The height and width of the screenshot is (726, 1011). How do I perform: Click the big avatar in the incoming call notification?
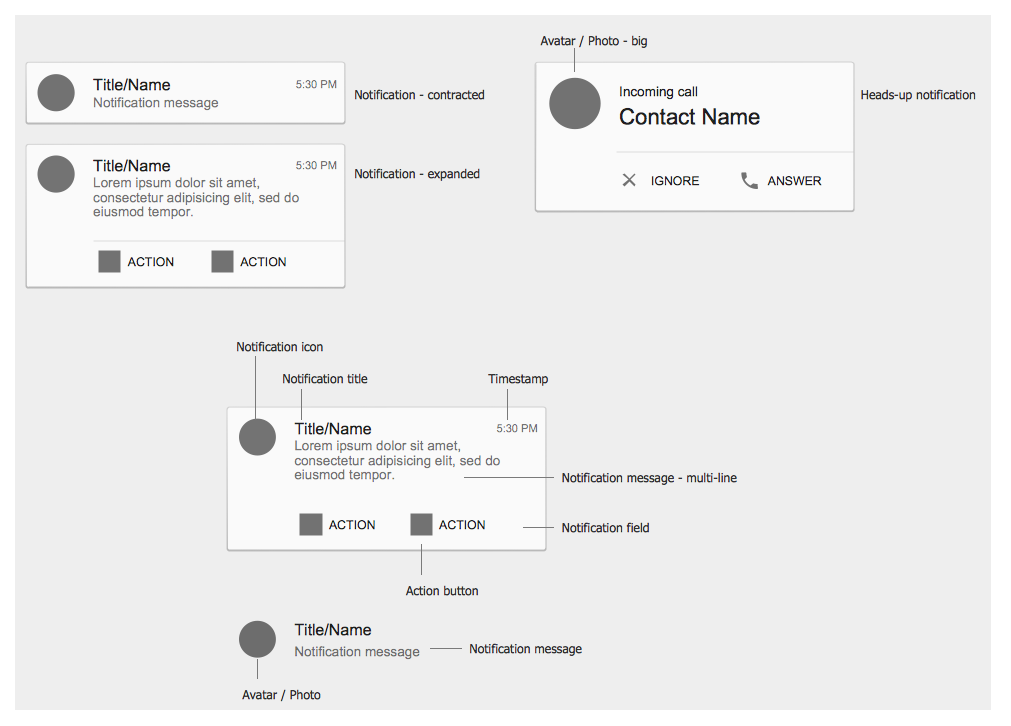574,103
